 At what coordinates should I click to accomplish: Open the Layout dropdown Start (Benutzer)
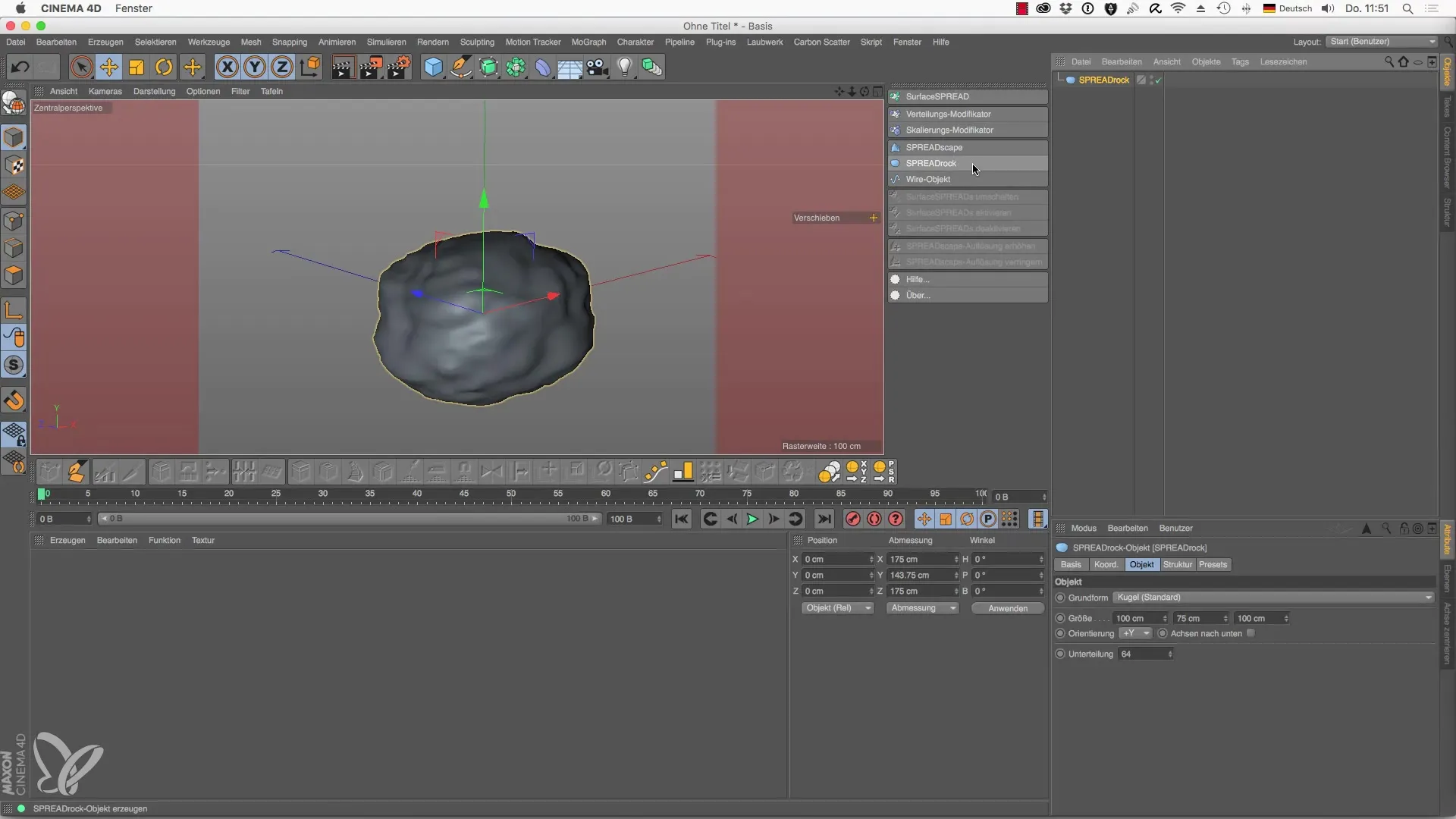point(1382,42)
